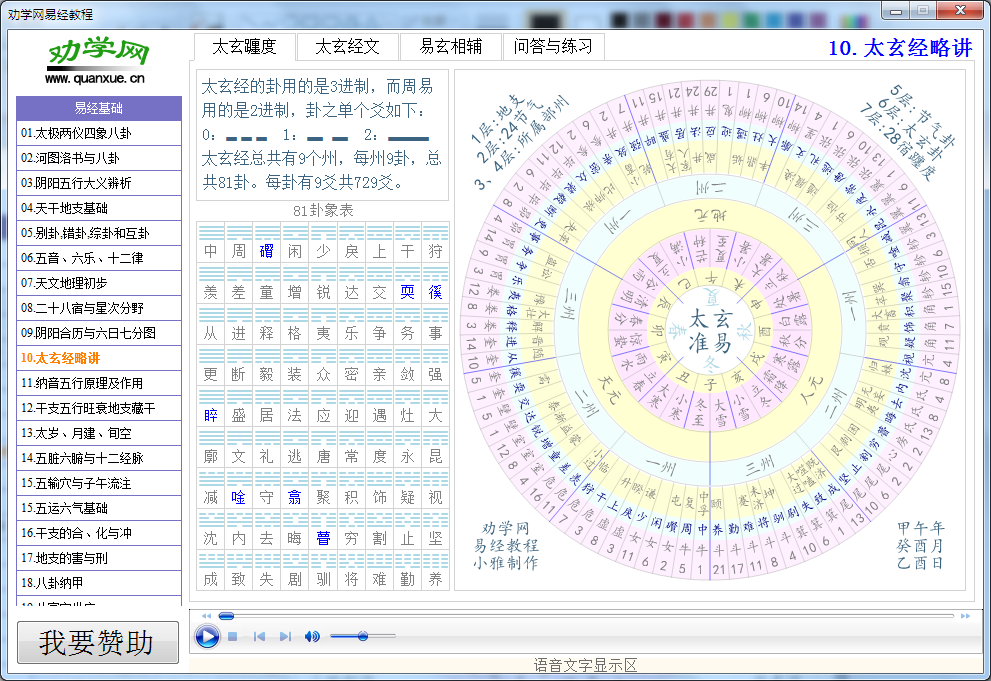
Task: Open lesson 05.别卦、错卦、综卦和互卦
Action: point(98,233)
